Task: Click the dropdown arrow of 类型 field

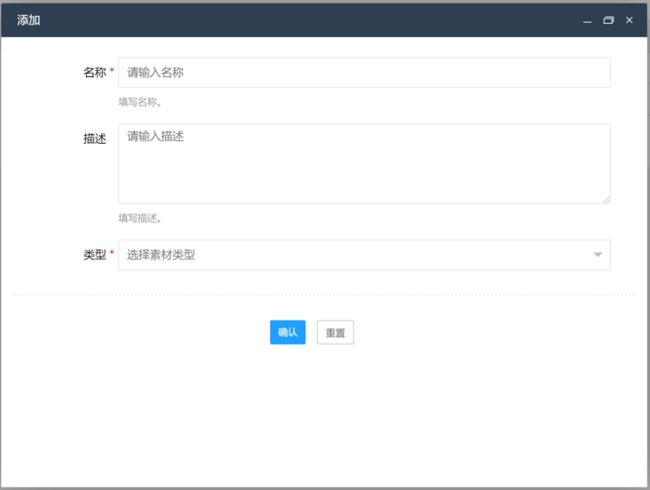Action: (597, 255)
